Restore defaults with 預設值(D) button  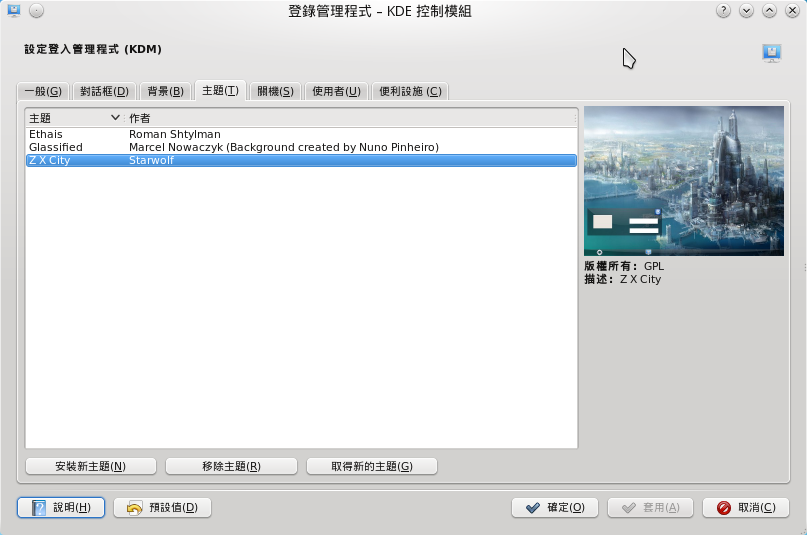click(x=162, y=507)
